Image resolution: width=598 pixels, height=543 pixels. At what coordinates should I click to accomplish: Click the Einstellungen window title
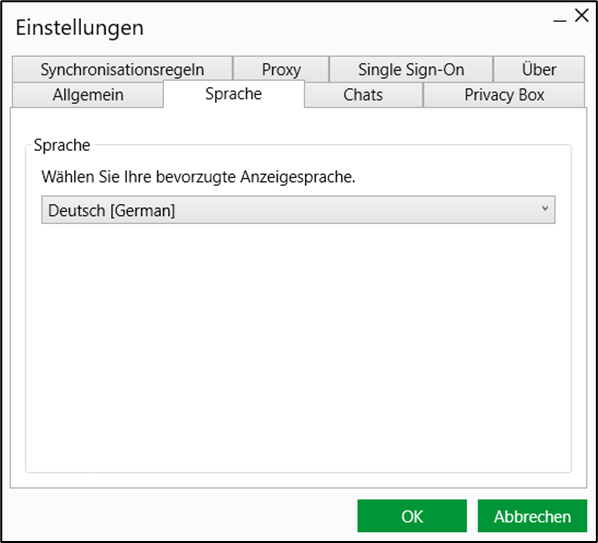click(79, 28)
